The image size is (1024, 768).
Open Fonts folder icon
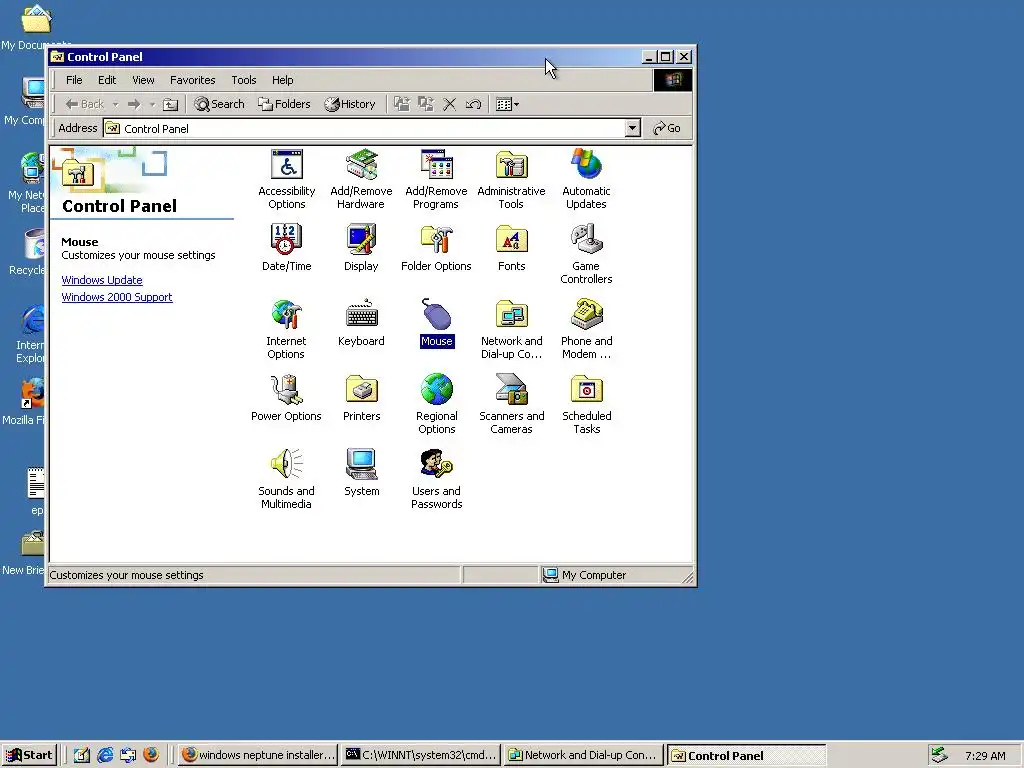pos(511,248)
